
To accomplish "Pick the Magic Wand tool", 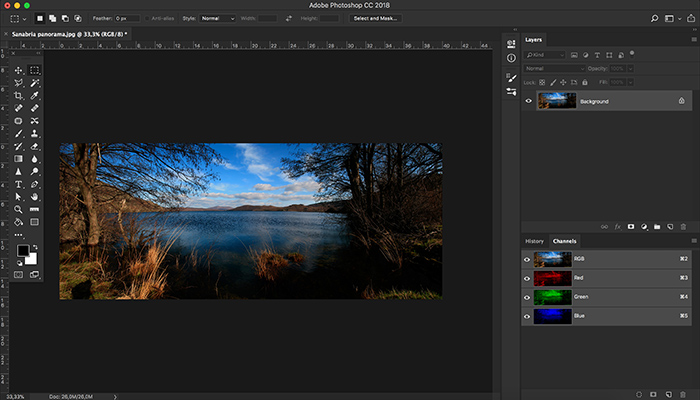I will pyautogui.click(x=34, y=82).
